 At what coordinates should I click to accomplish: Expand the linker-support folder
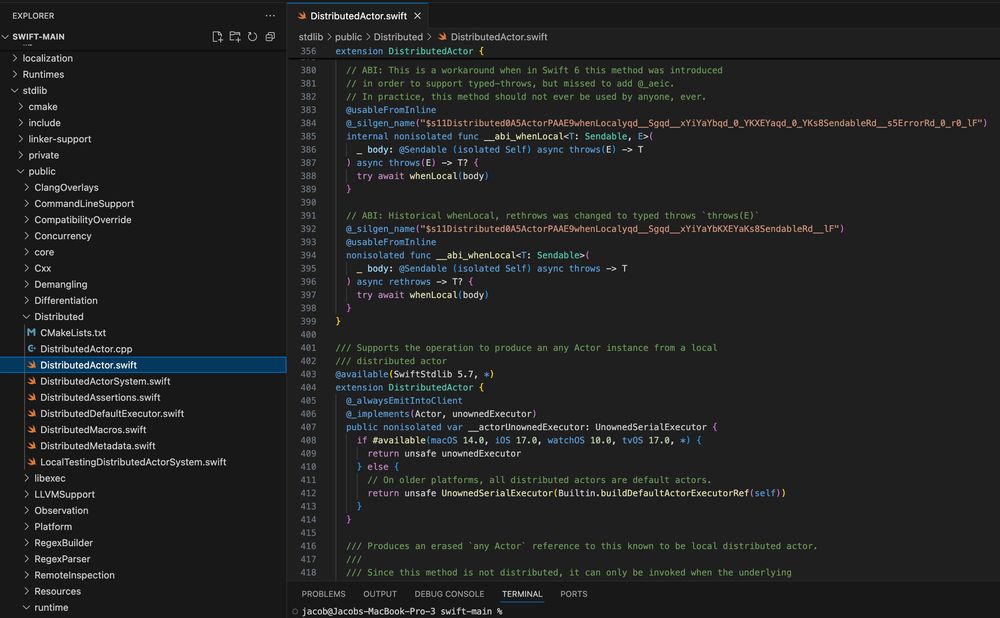coord(20,139)
